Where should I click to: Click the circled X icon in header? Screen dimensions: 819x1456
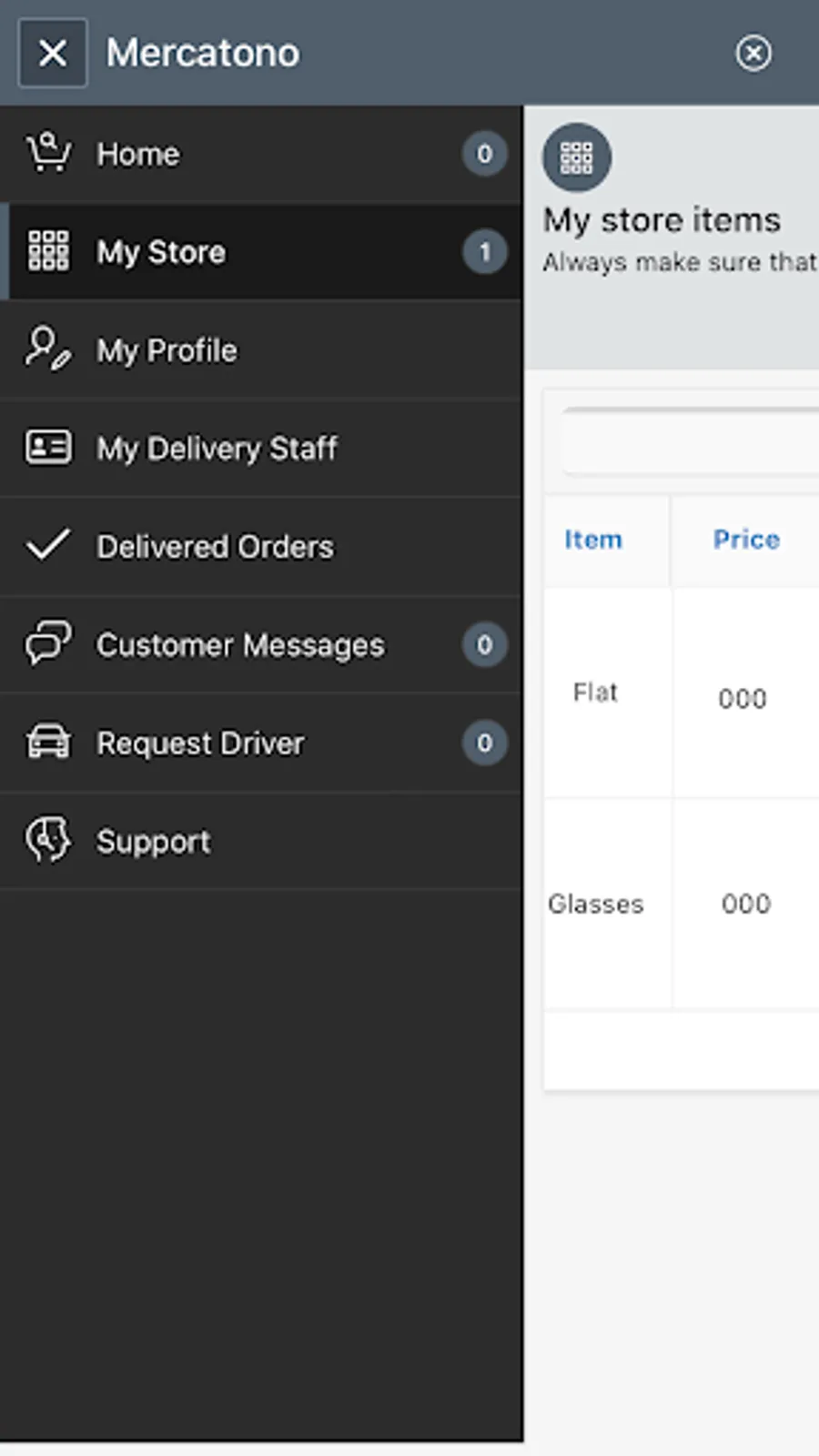point(753,53)
